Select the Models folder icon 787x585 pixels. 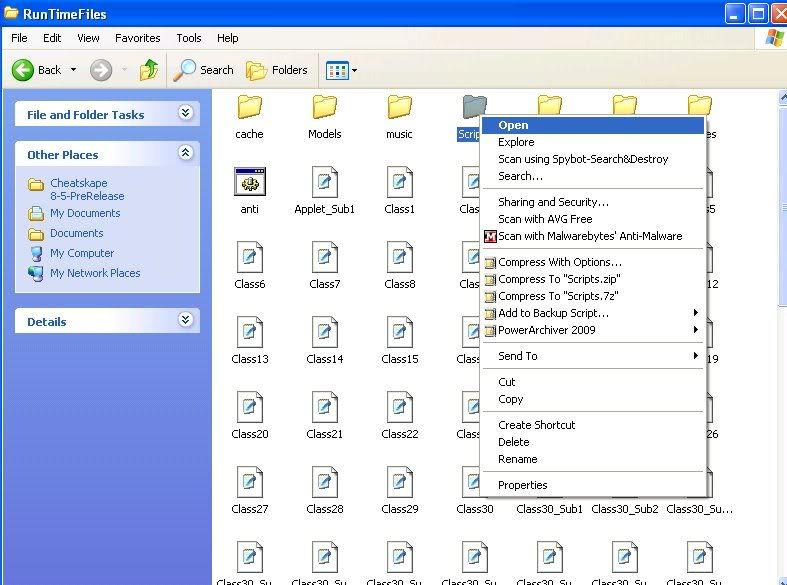click(324, 107)
